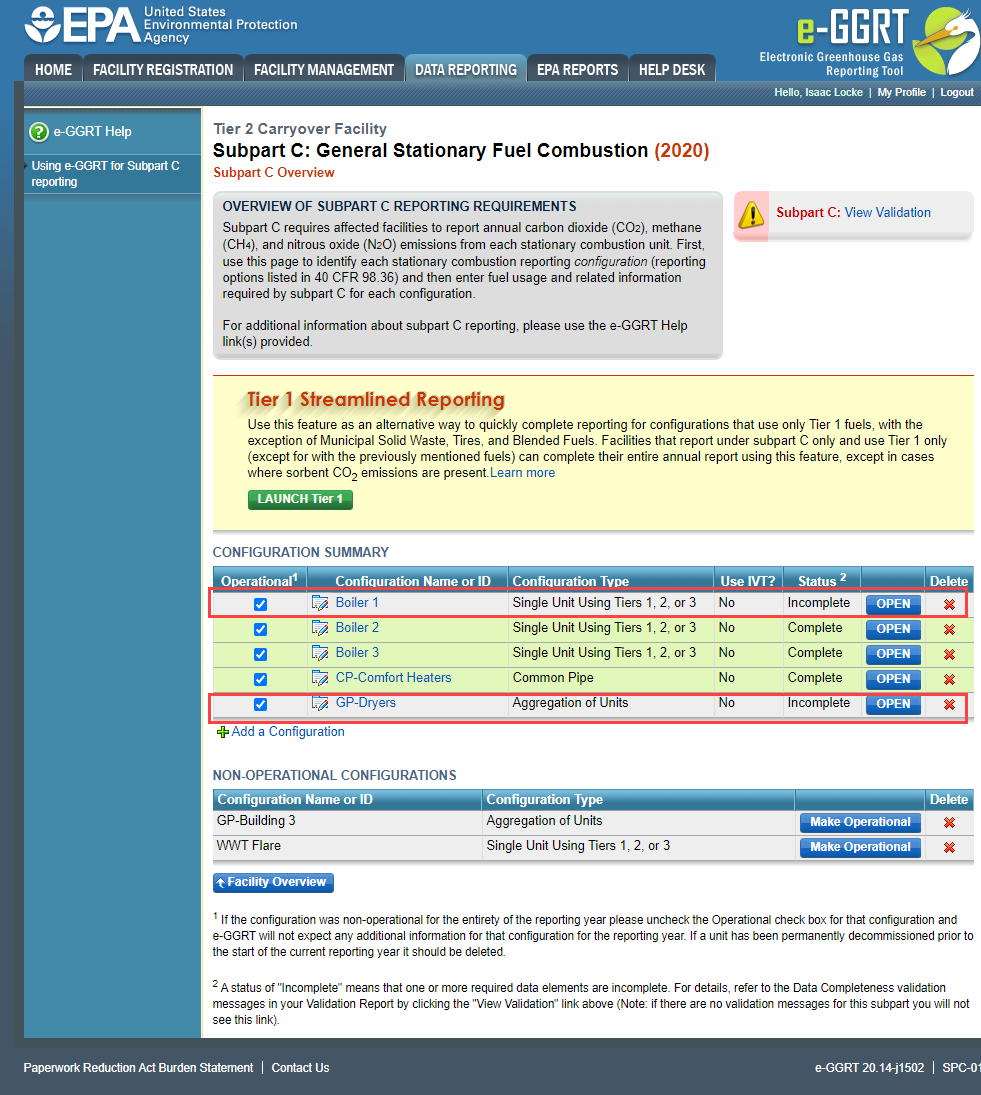
Task: Click the GP-Dryers name link
Action: tap(365, 703)
